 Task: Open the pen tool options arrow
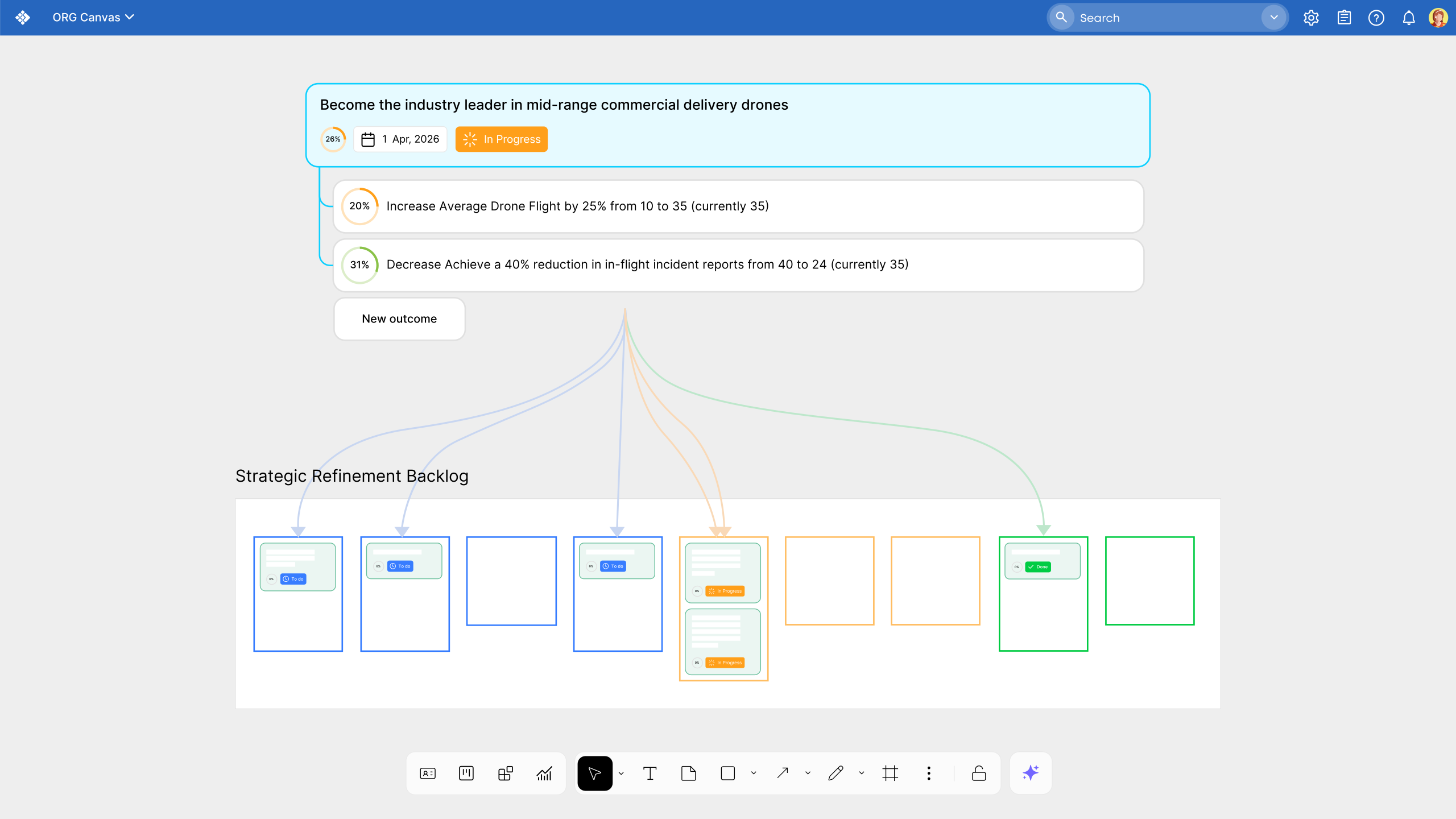[x=862, y=773]
